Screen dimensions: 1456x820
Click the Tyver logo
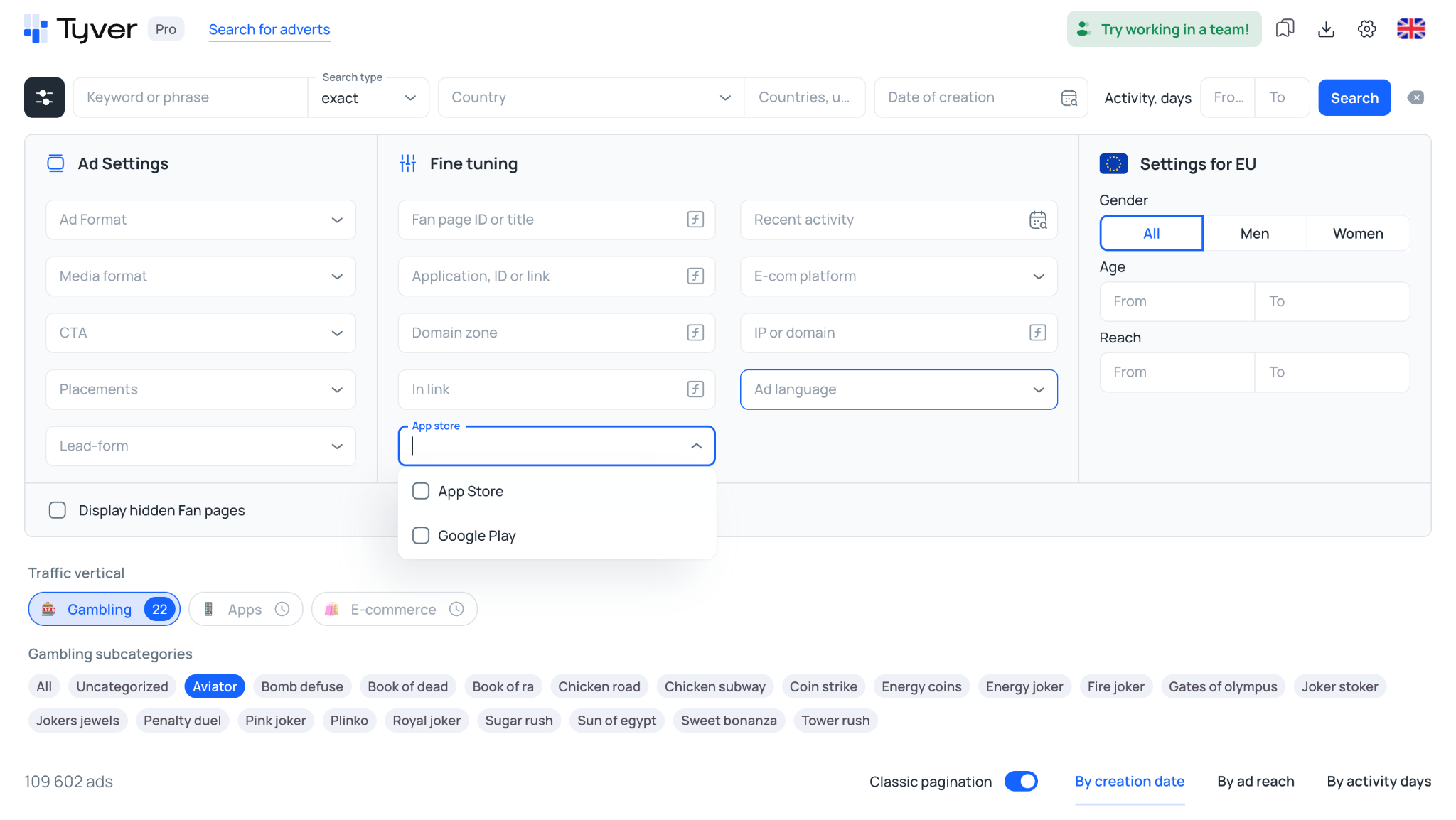click(80, 29)
